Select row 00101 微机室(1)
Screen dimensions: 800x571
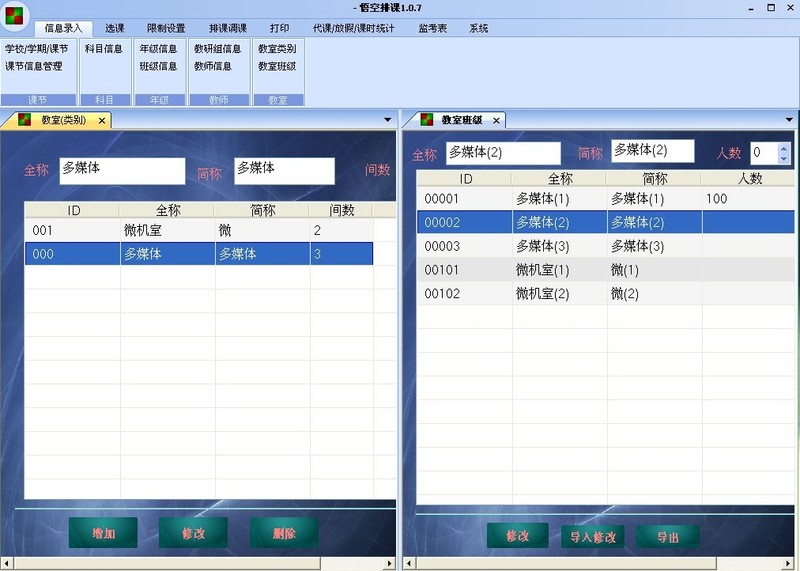pyautogui.click(x=606, y=269)
